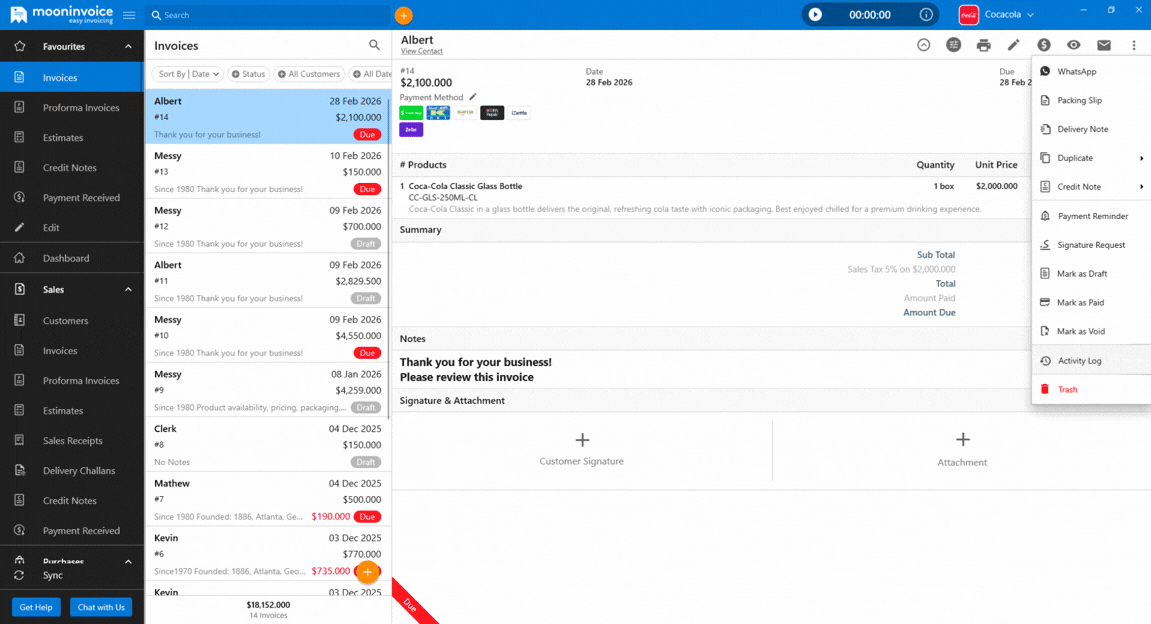This screenshot has width=1151, height=624.
Task: Click the eye Preview icon for invoice #14
Action: click(1073, 45)
